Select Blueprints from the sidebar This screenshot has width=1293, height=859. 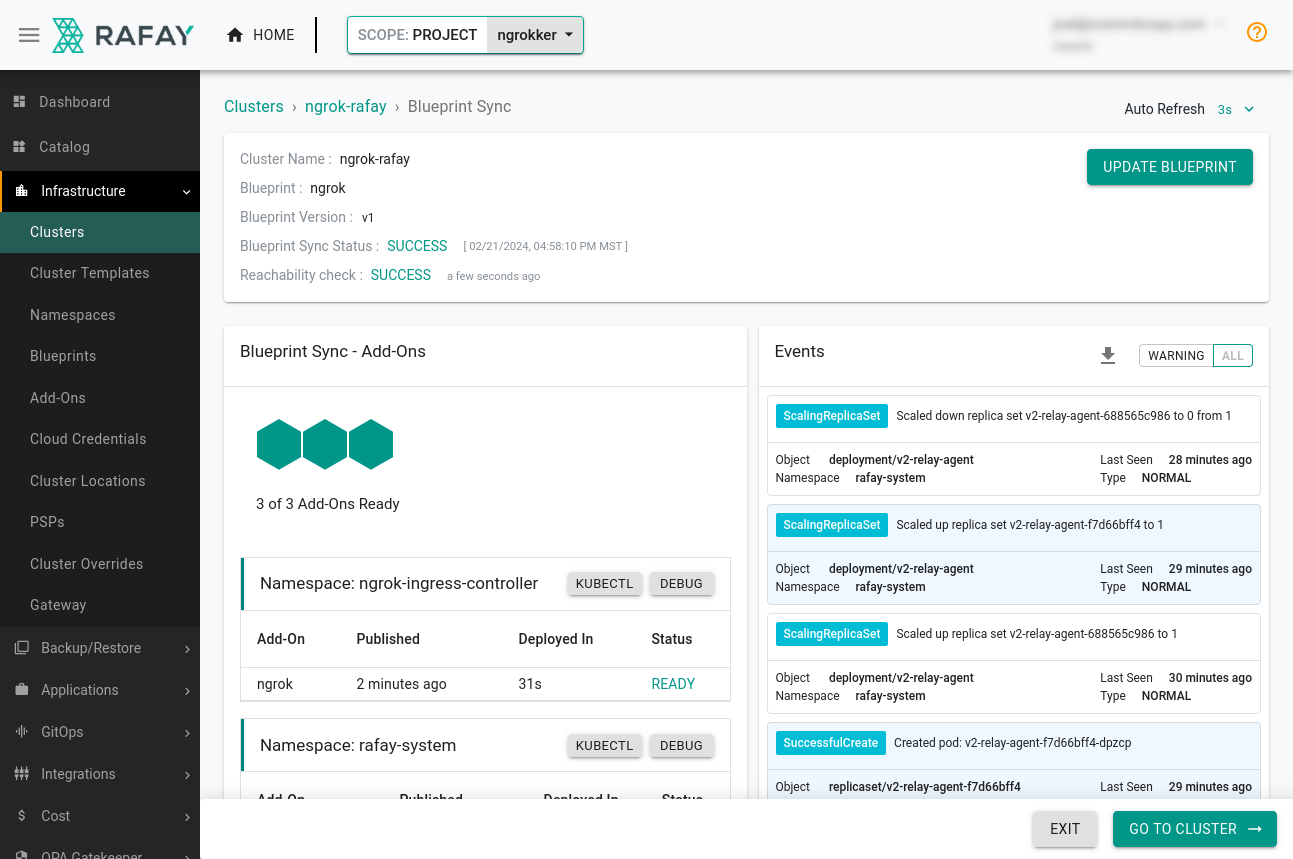(x=63, y=355)
